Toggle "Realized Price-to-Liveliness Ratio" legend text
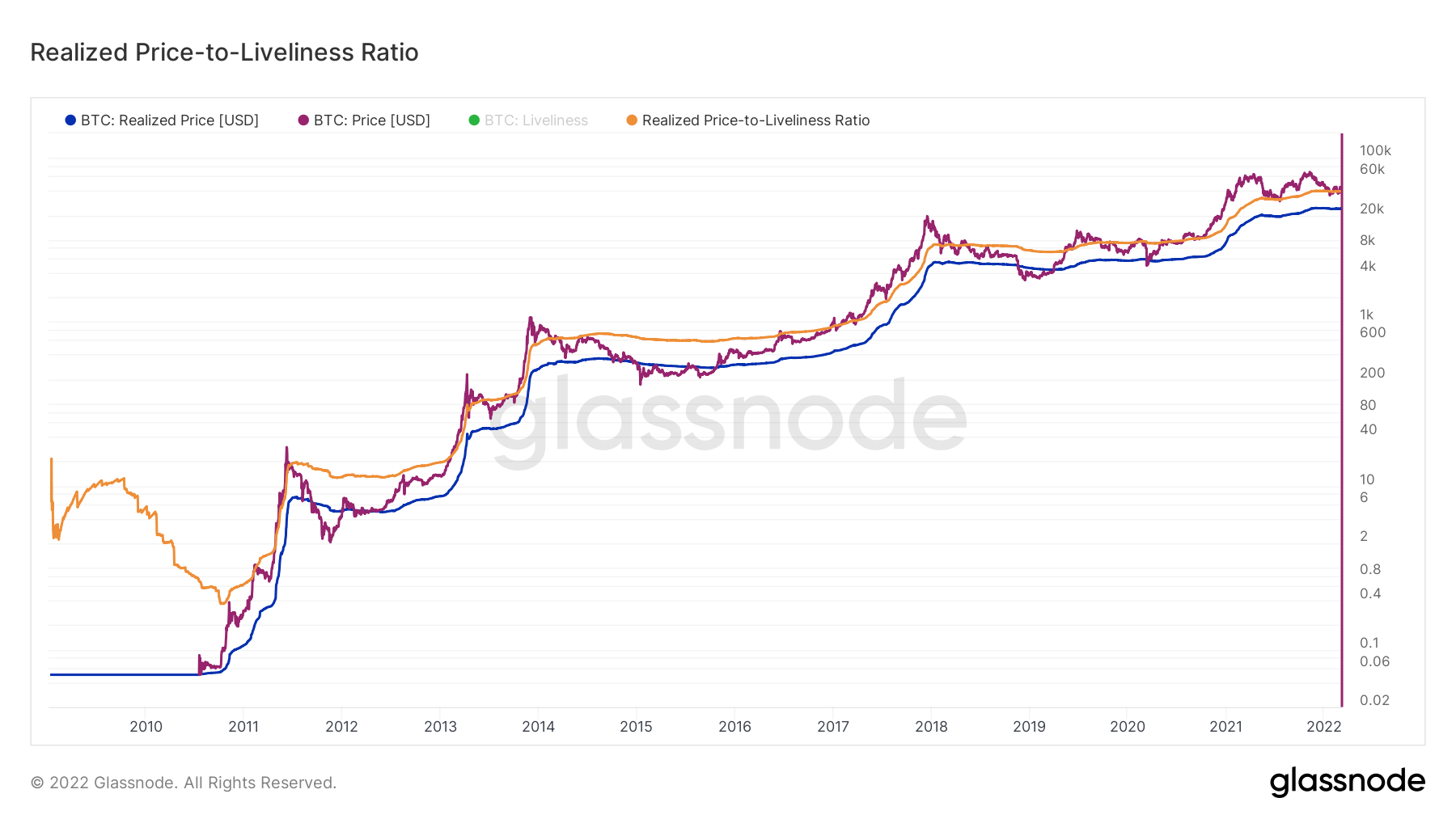Viewport: 1456px width, 819px height. point(756,120)
